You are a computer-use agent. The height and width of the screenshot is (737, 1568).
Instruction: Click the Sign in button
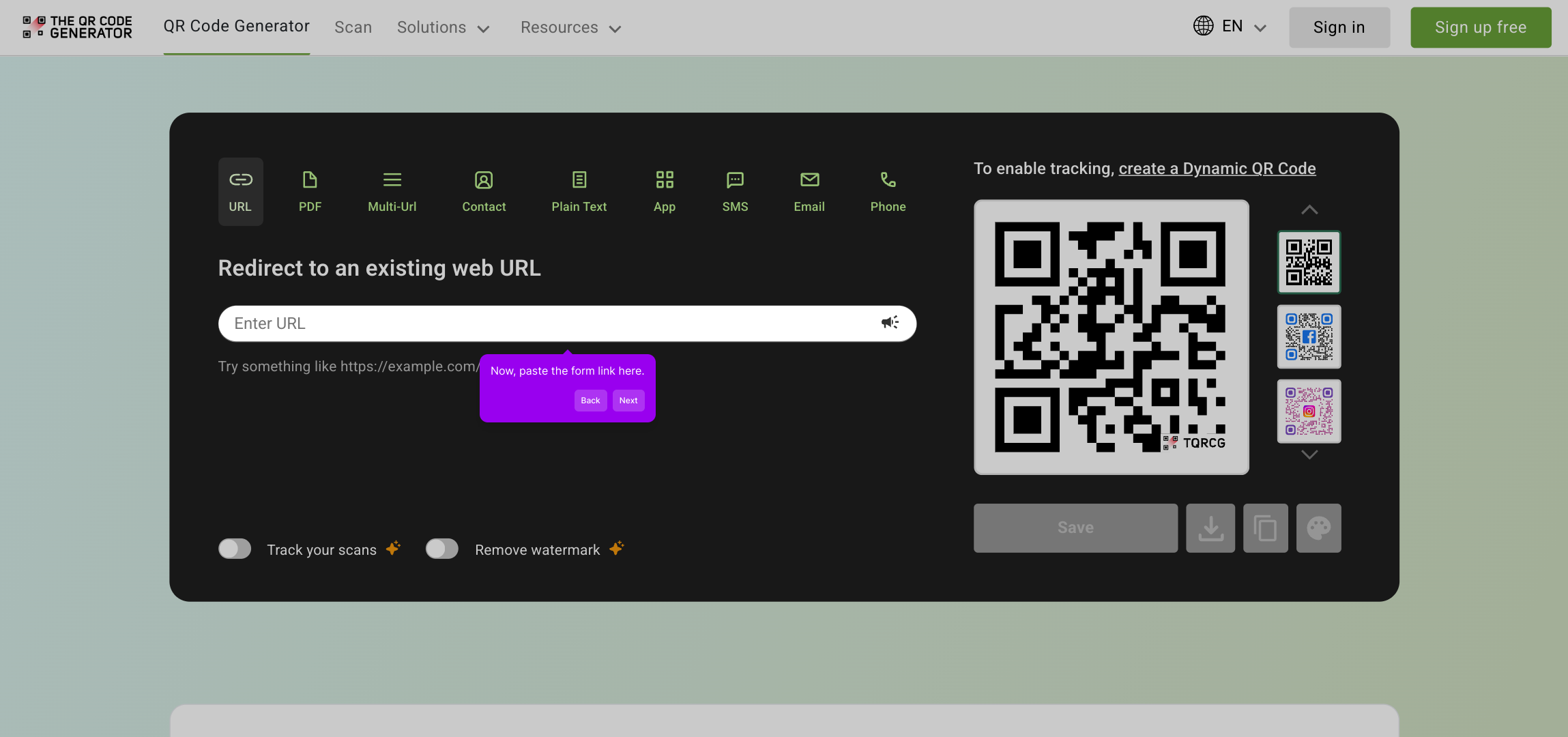coord(1339,27)
